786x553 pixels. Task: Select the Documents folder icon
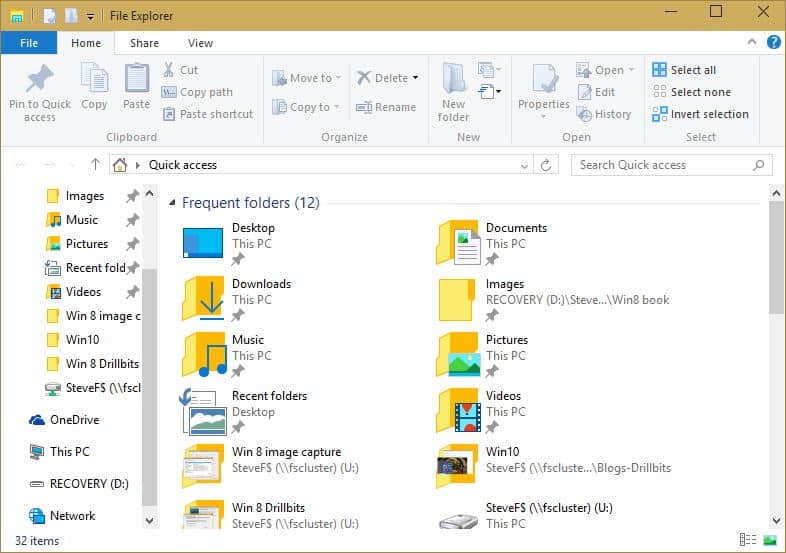click(x=458, y=243)
